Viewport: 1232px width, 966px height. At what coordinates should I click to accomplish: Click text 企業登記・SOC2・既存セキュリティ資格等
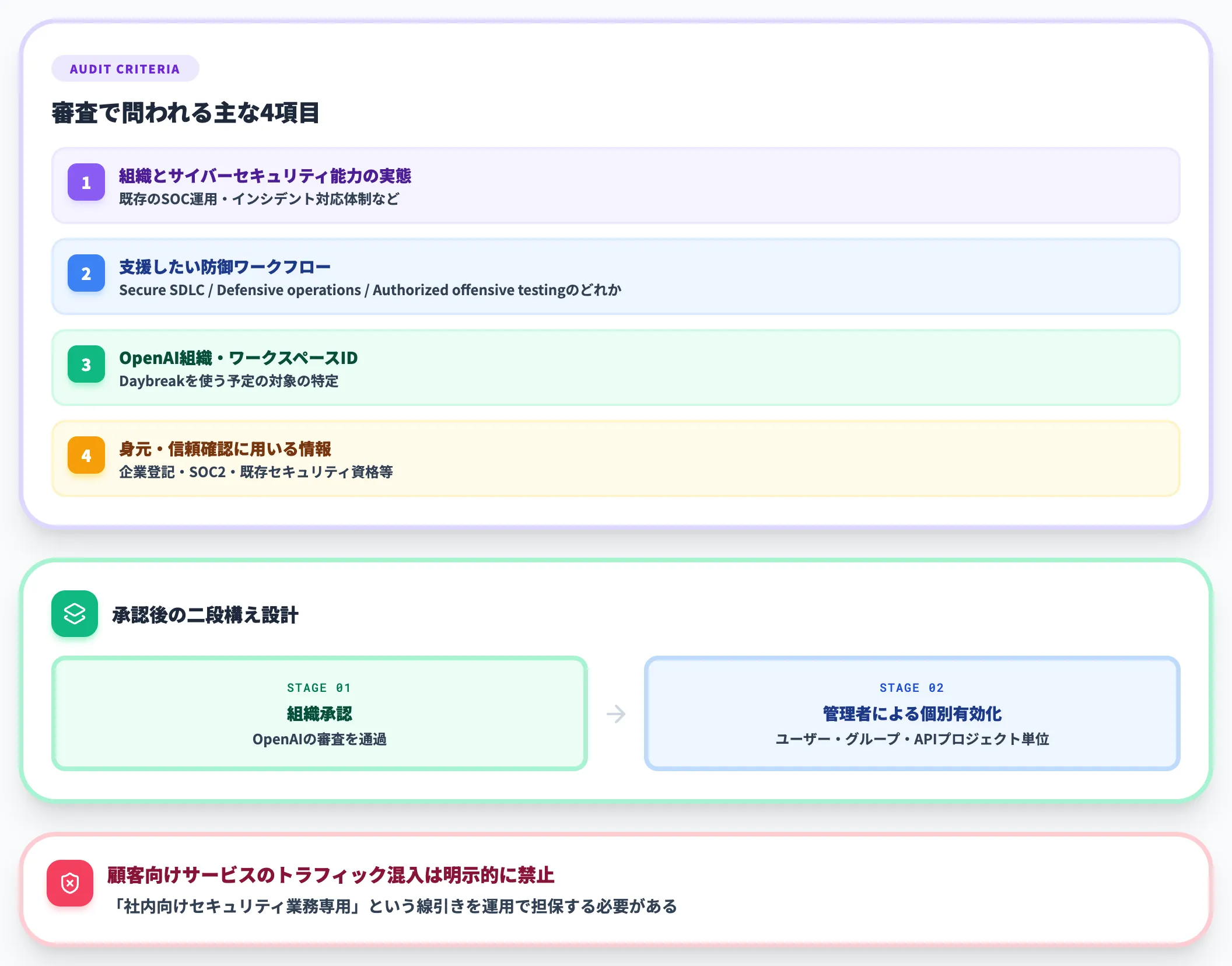[256, 472]
